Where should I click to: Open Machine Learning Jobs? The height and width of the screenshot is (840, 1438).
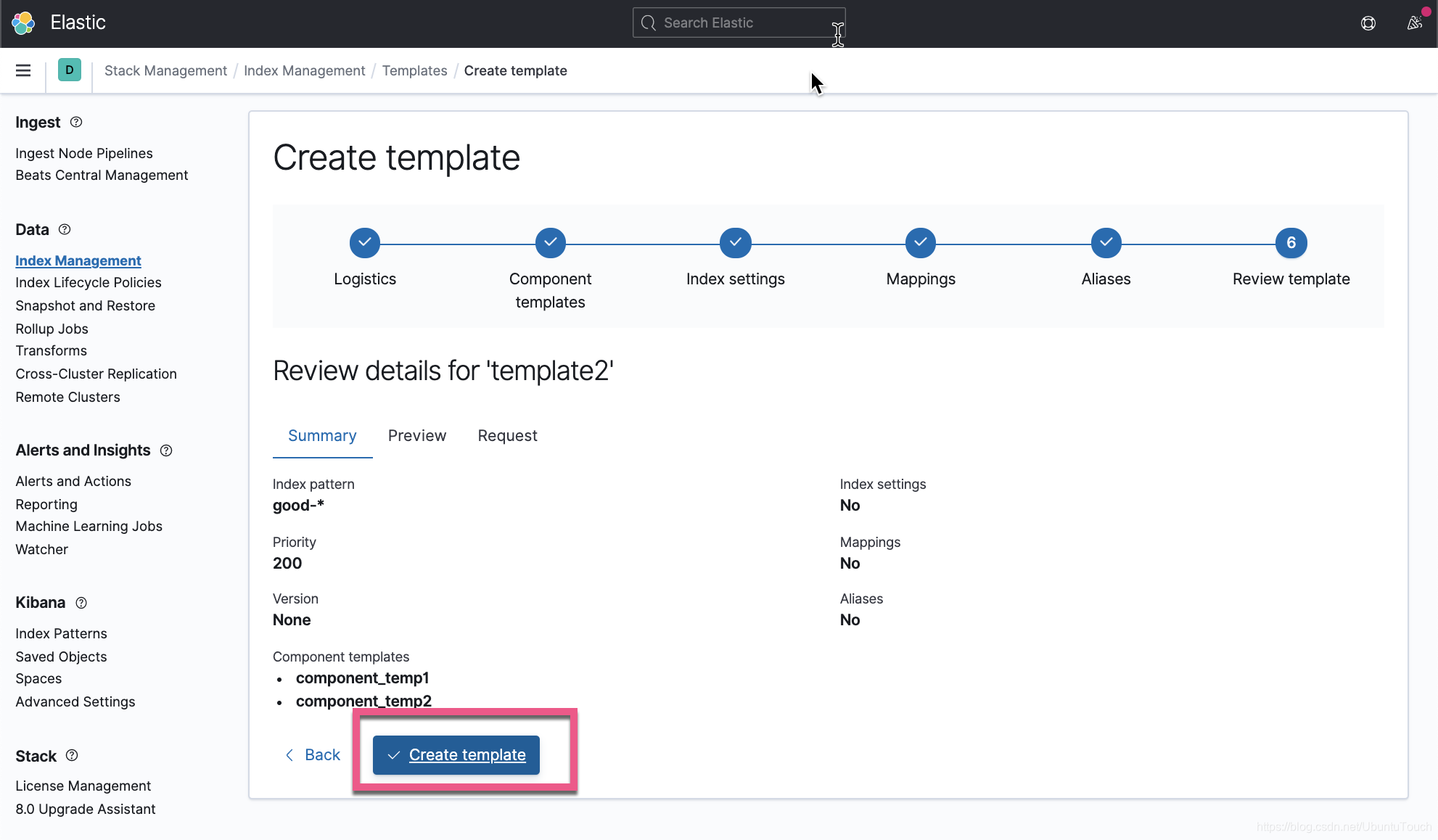[89, 526]
